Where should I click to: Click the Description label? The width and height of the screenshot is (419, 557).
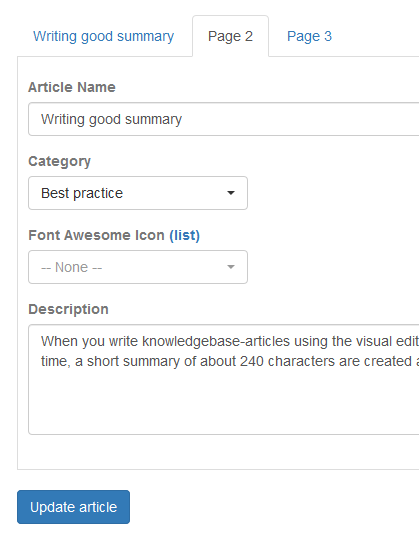click(x=68, y=309)
